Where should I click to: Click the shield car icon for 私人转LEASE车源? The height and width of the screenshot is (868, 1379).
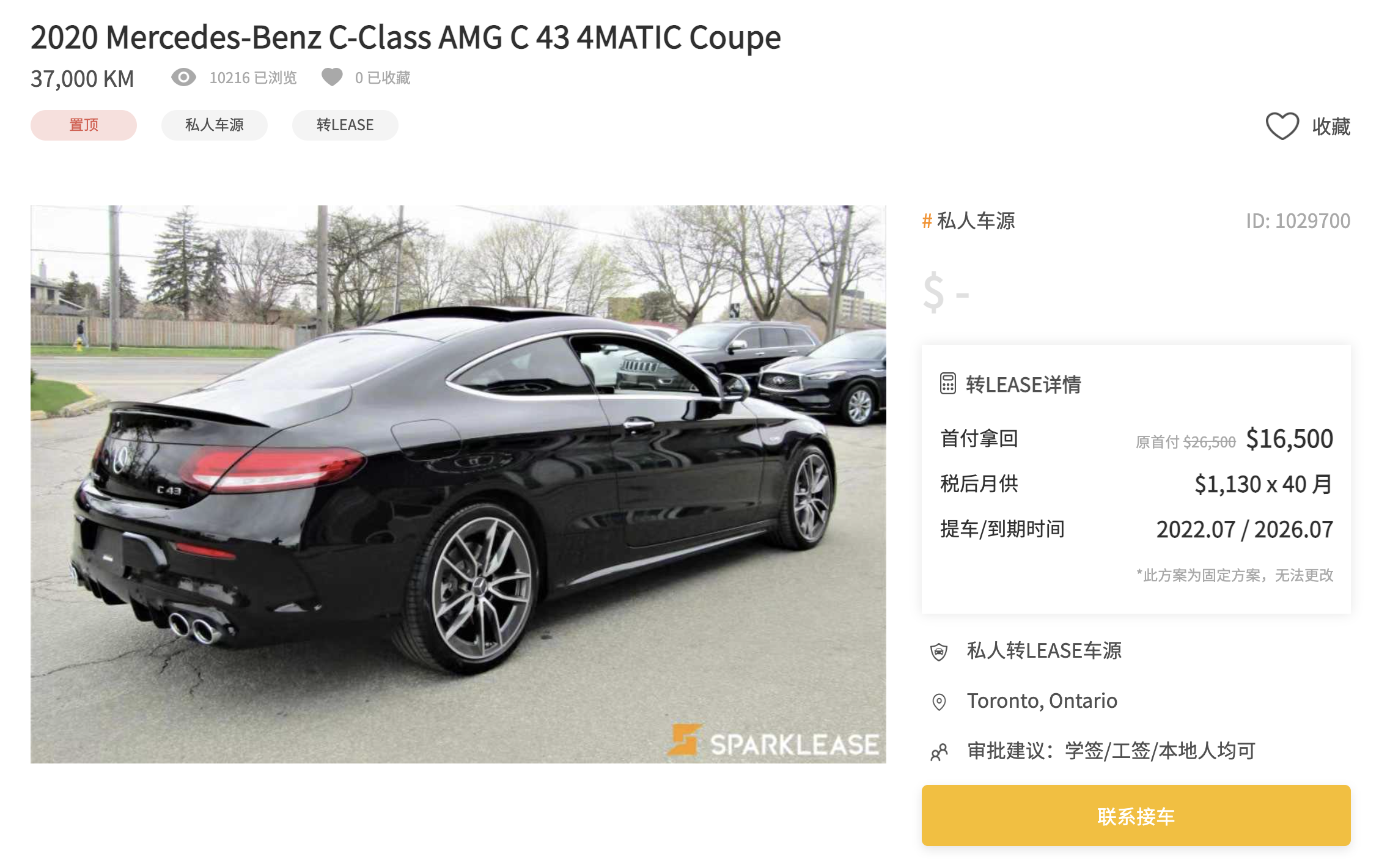pos(939,652)
